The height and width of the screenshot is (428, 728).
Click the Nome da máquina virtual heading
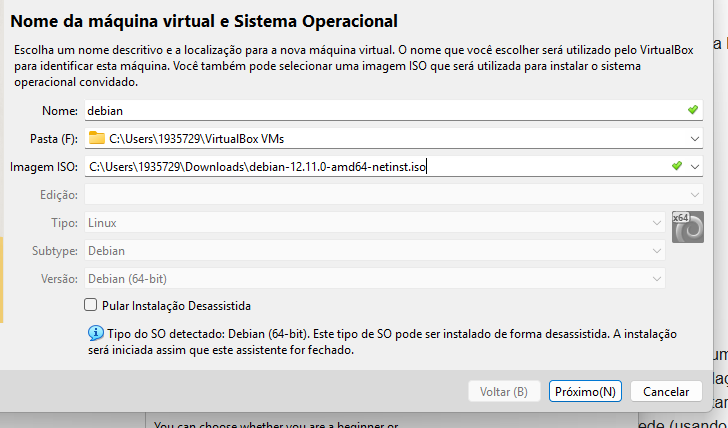point(204,21)
